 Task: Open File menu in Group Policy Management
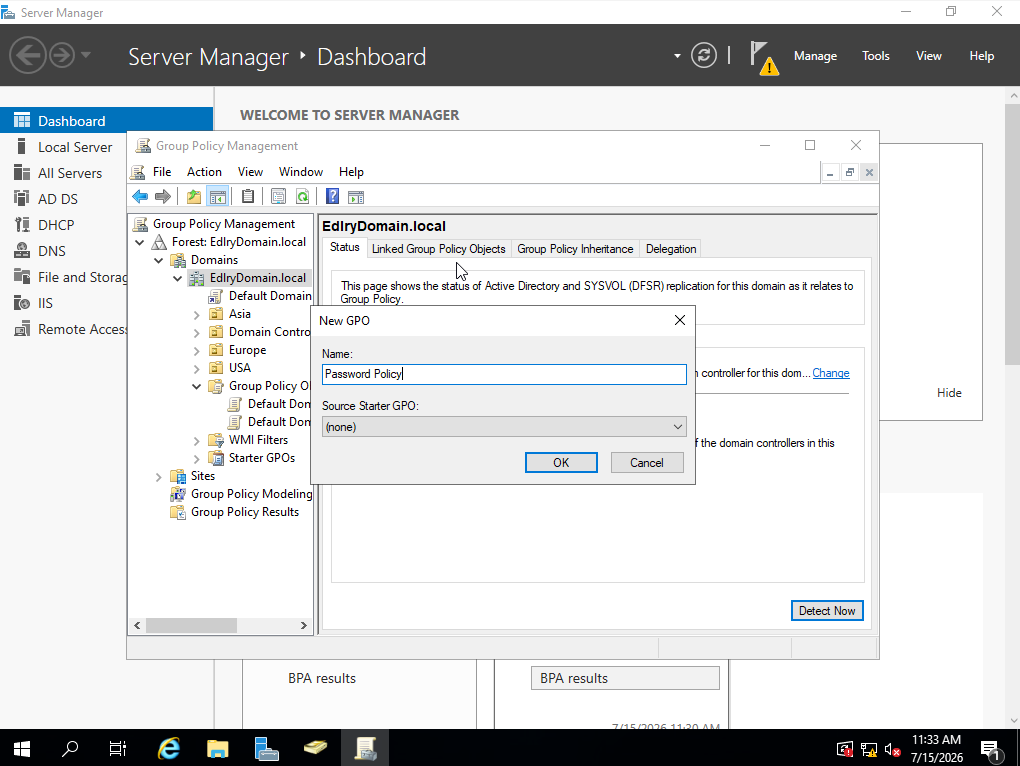click(x=162, y=172)
